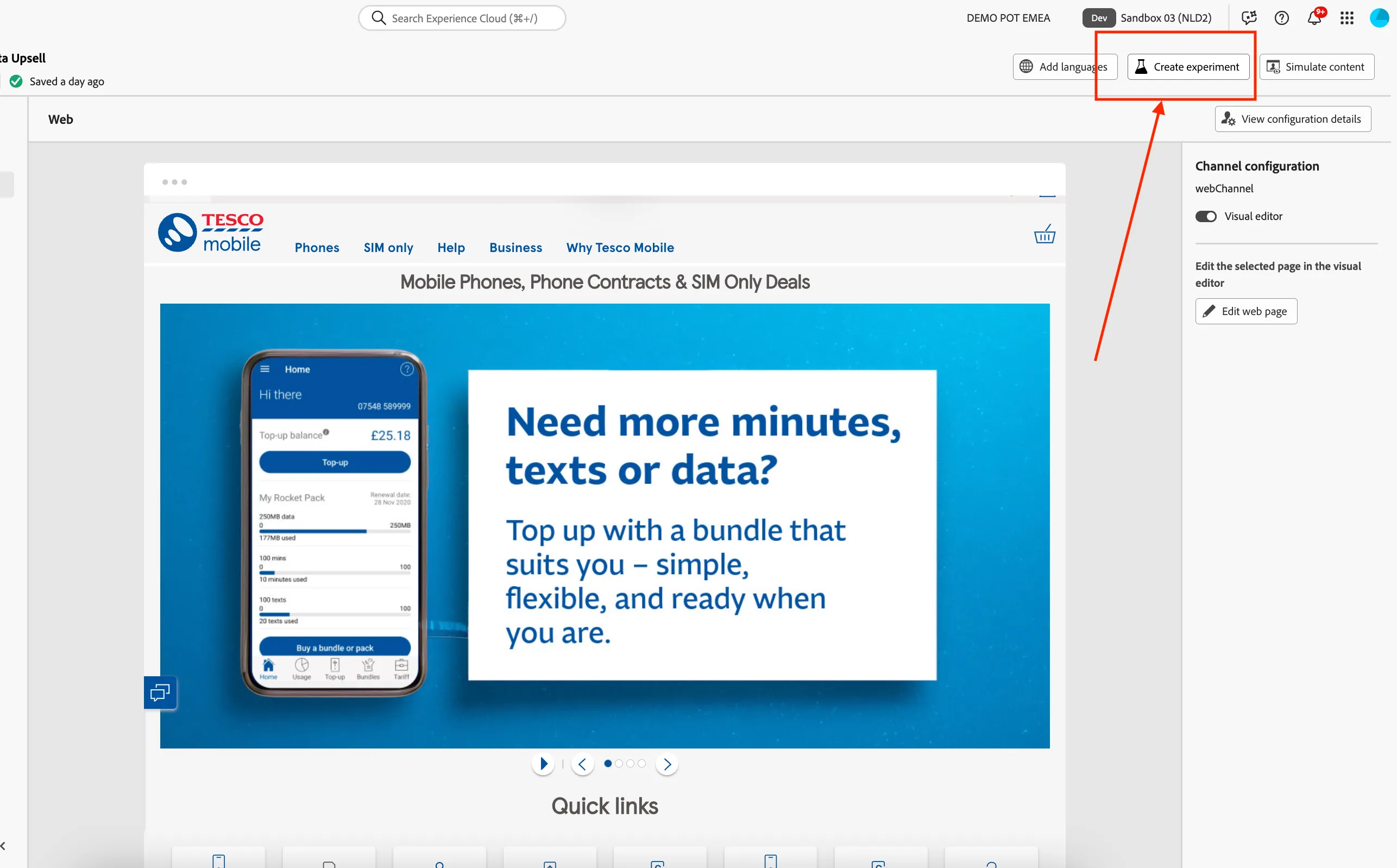The image size is (1397, 868).
Task: Select the first carousel dot indicator
Action: [x=608, y=764]
